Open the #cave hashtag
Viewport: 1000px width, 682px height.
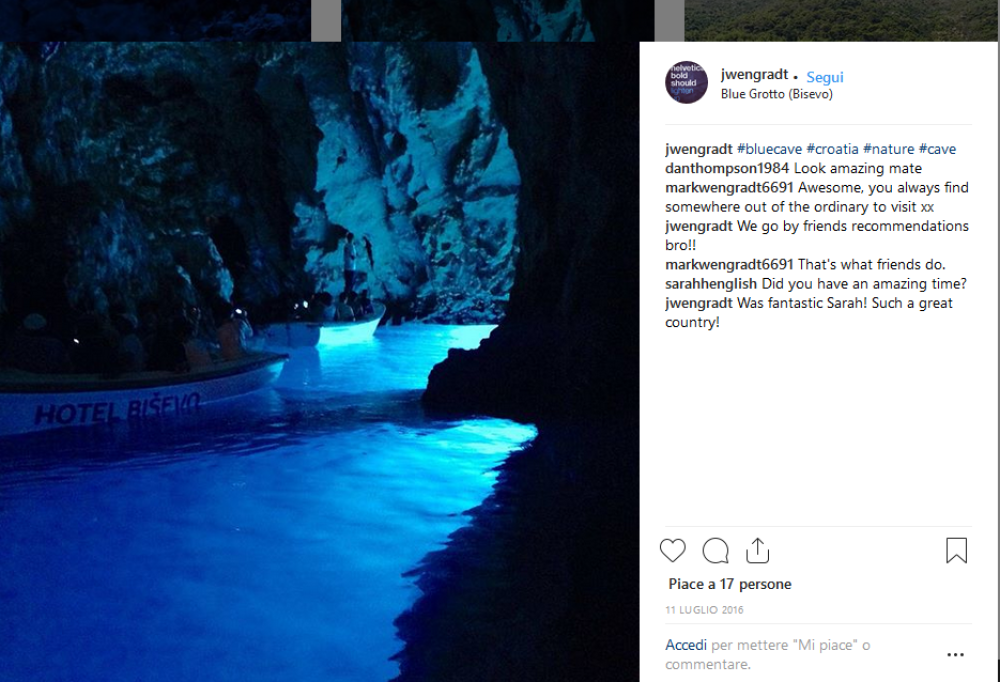(937, 149)
